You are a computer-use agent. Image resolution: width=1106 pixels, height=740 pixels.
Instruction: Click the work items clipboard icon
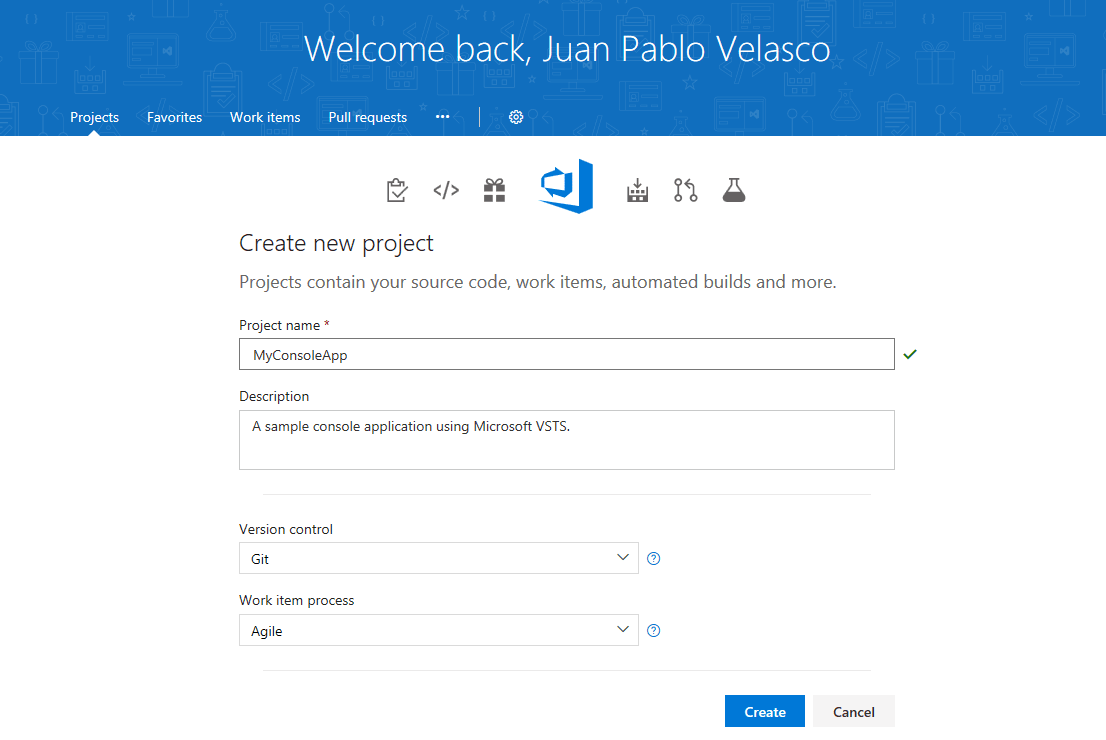[397, 190]
